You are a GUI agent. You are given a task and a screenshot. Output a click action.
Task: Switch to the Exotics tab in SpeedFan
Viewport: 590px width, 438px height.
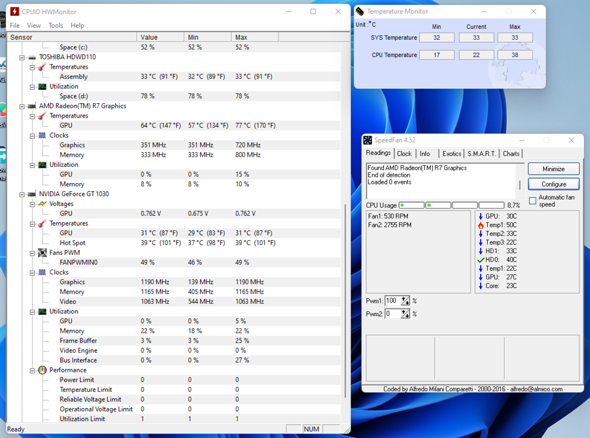(x=452, y=154)
